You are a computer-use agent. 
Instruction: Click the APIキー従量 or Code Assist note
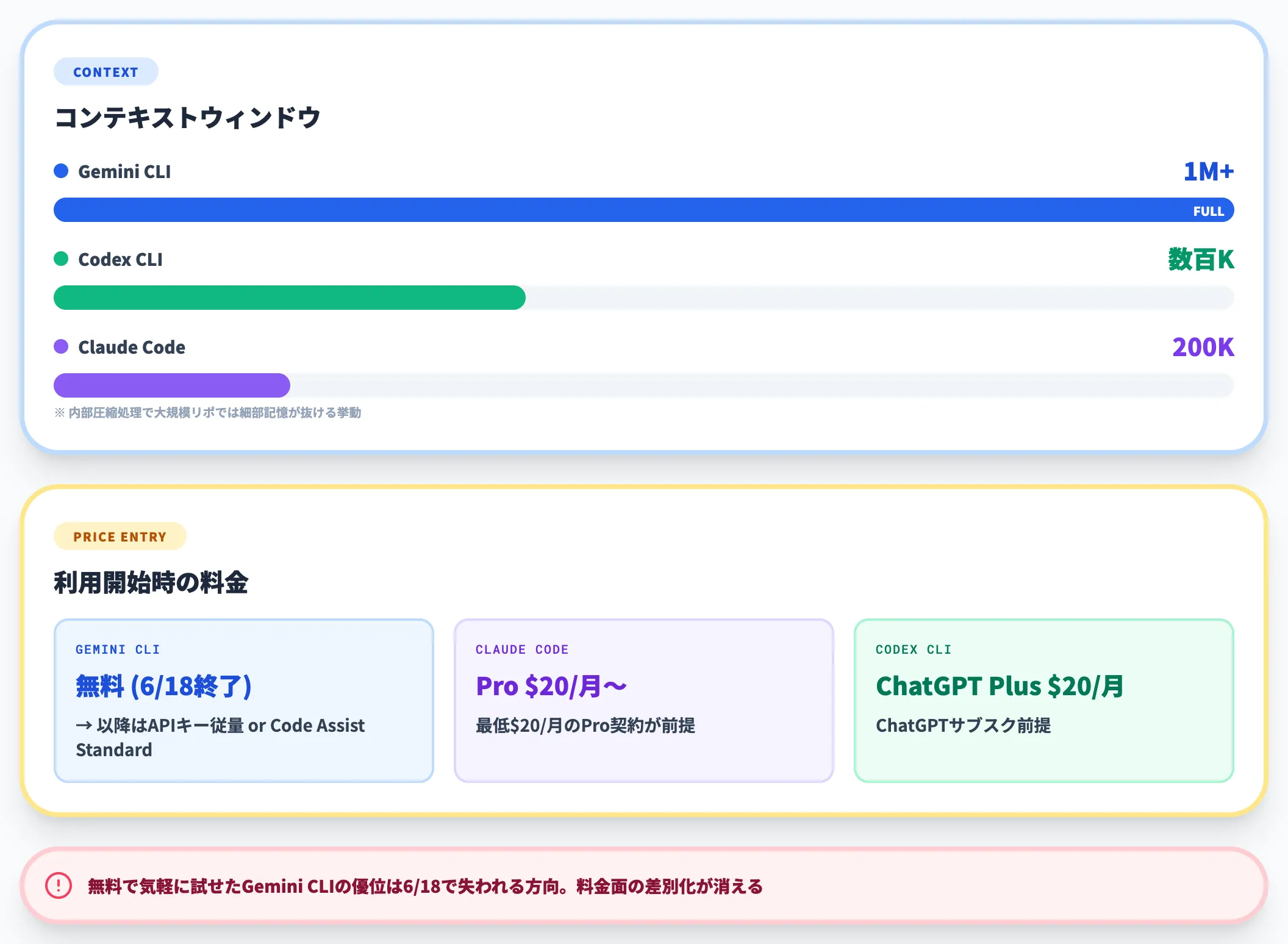click(x=220, y=737)
